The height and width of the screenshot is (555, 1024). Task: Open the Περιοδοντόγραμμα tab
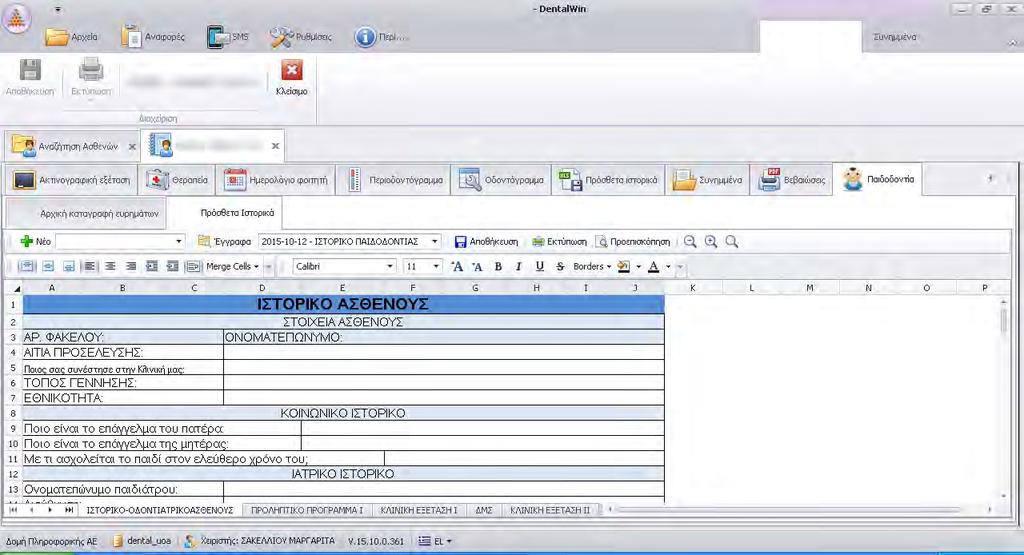click(x=394, y=180)
